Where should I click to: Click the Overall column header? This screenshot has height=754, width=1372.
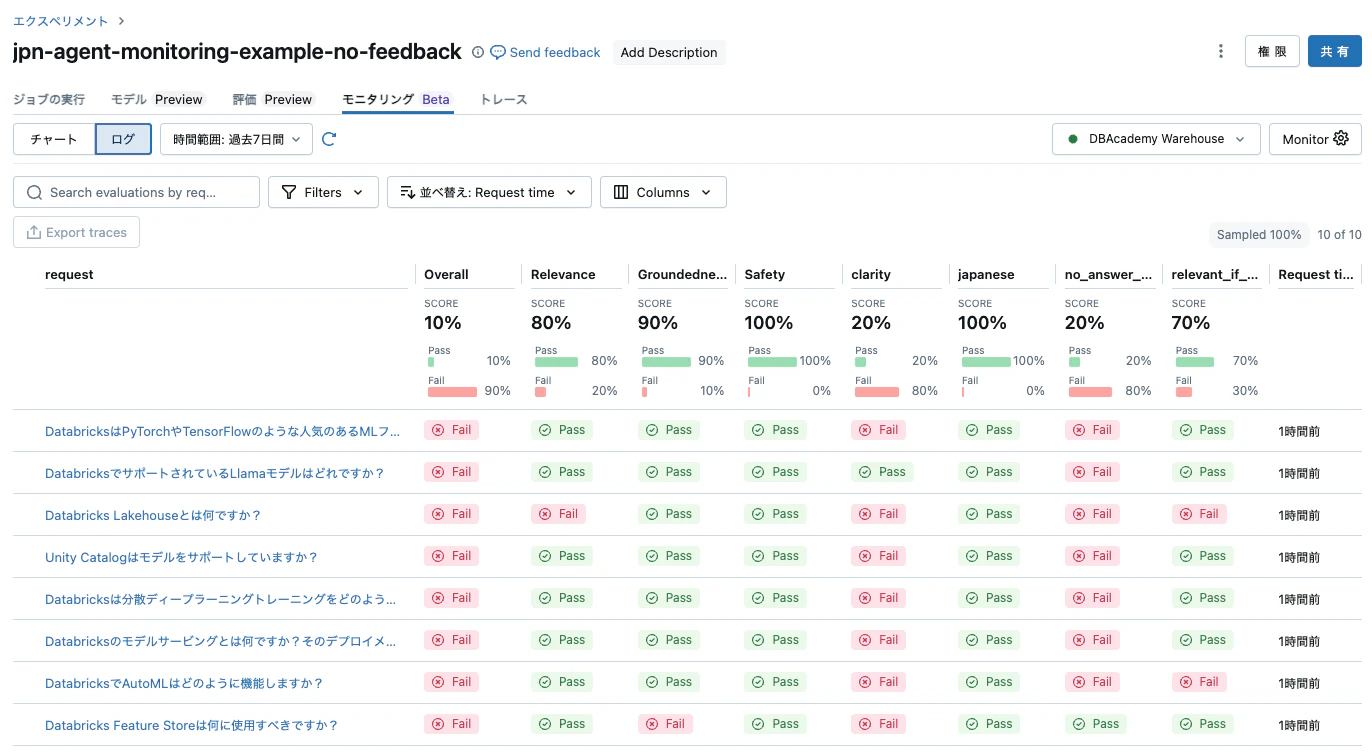tap(446, 274)
